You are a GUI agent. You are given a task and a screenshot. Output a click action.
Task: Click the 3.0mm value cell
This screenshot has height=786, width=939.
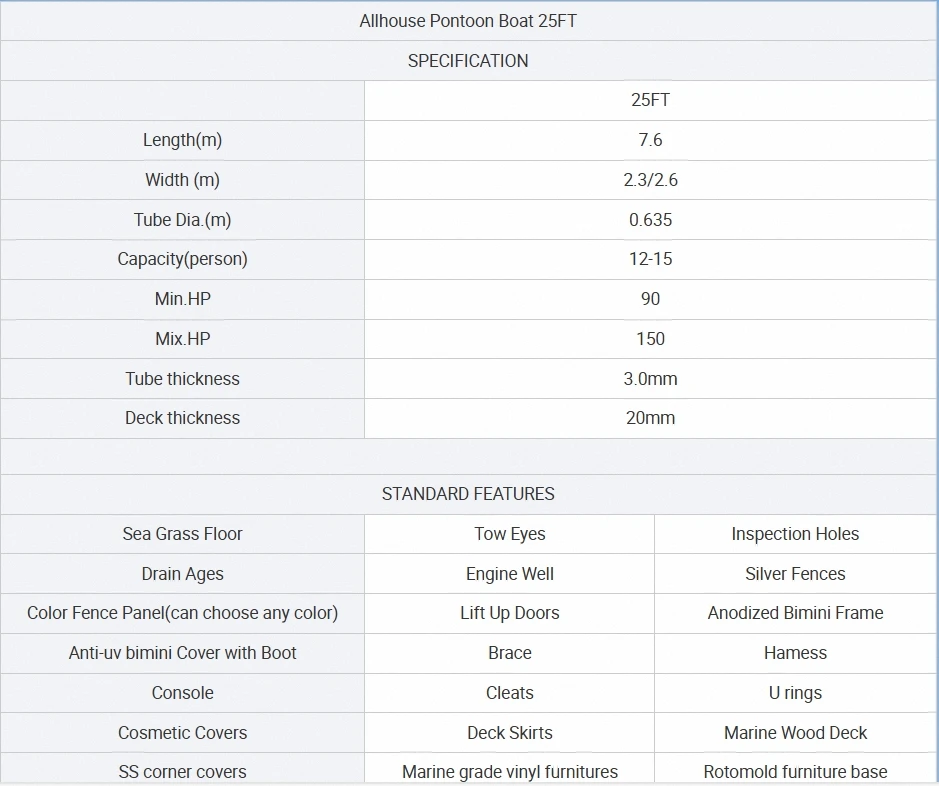click(650, 379)
